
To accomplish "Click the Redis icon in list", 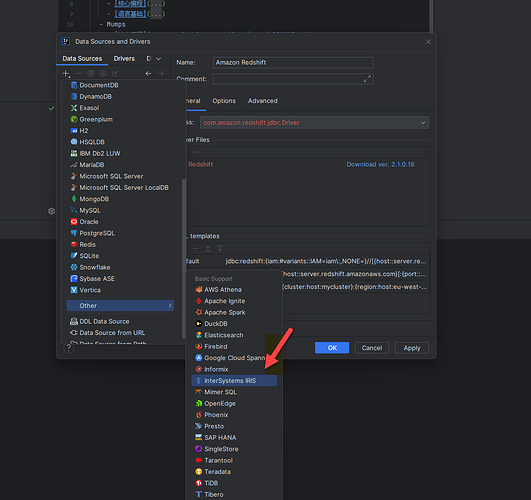I will [74, 244].
